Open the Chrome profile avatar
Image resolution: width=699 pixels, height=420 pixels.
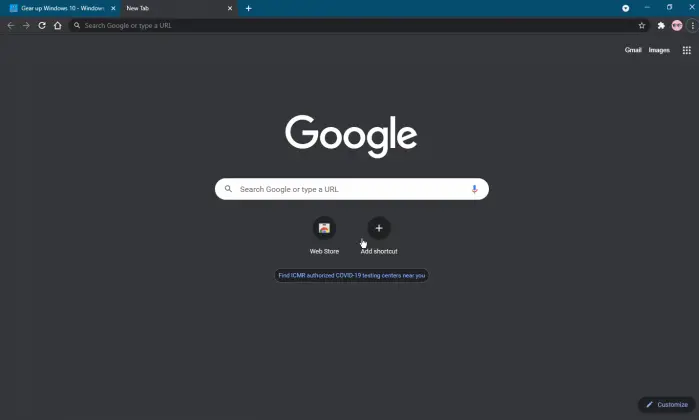pos(677,25)
